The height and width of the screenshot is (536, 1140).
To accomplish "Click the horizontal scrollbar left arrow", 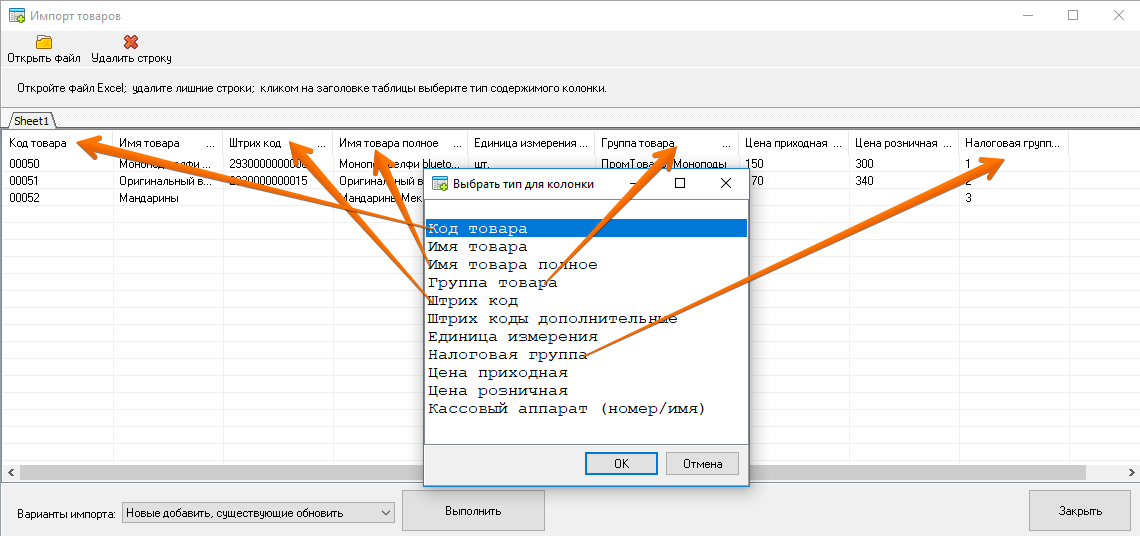I will [10, 473].
